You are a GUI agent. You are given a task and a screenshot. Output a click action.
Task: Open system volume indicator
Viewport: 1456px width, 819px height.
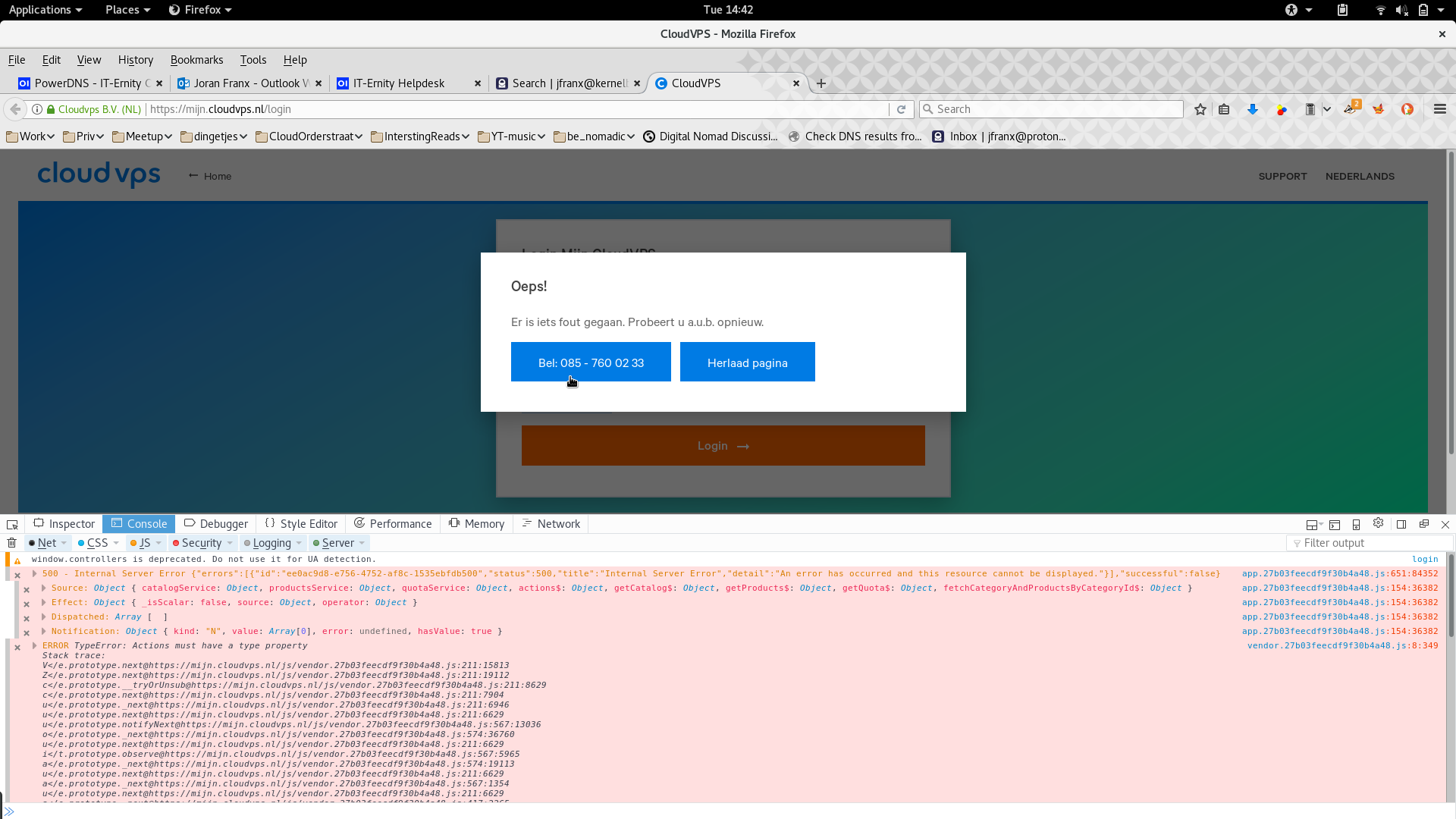(1401, 10)
